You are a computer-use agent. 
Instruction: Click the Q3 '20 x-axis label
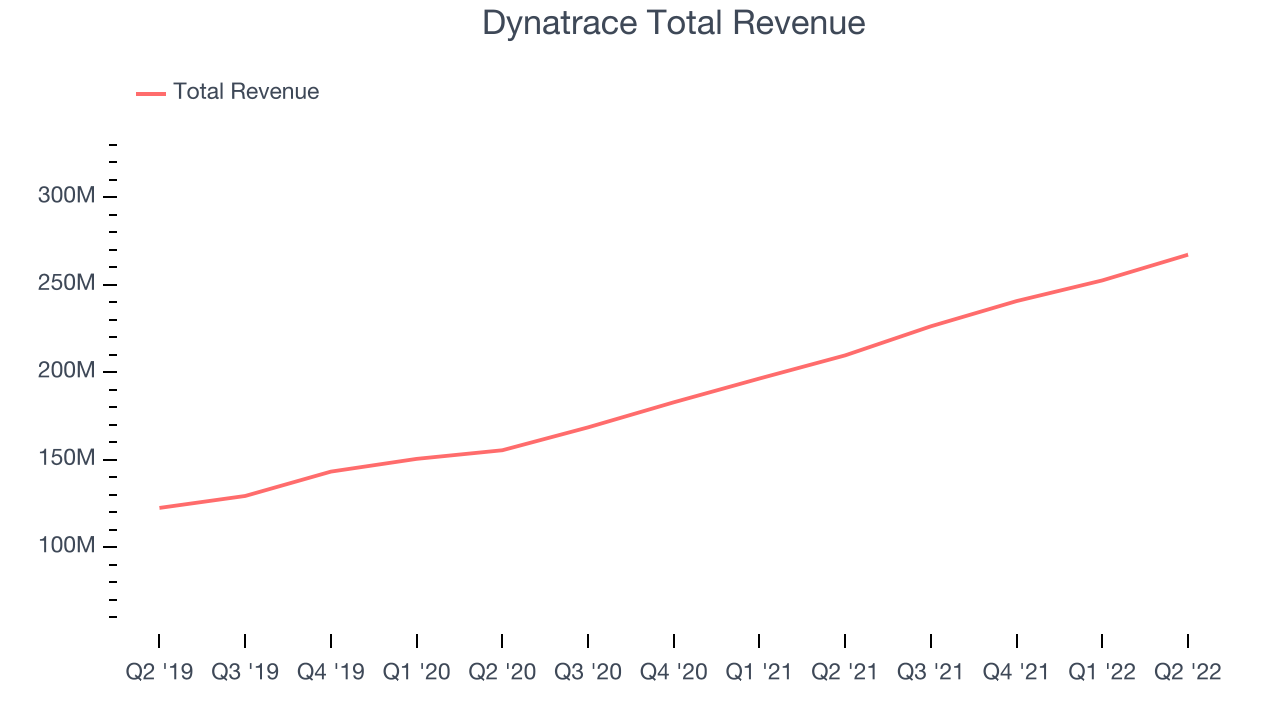pyautogui.click(x=588, y=672)
